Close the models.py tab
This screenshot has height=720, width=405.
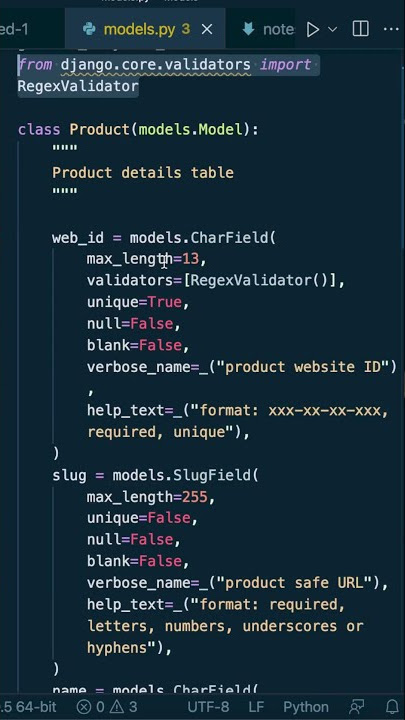tap(207, 30)
